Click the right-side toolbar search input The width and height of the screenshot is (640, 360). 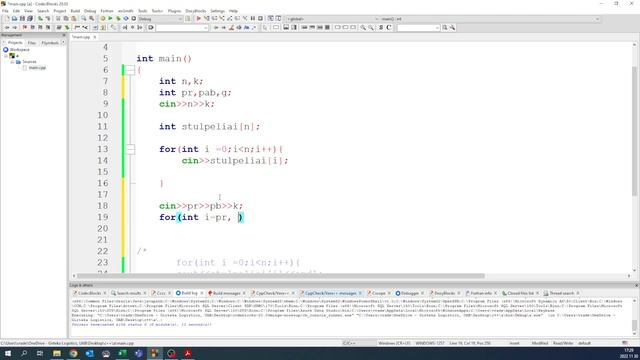point(418,28)
